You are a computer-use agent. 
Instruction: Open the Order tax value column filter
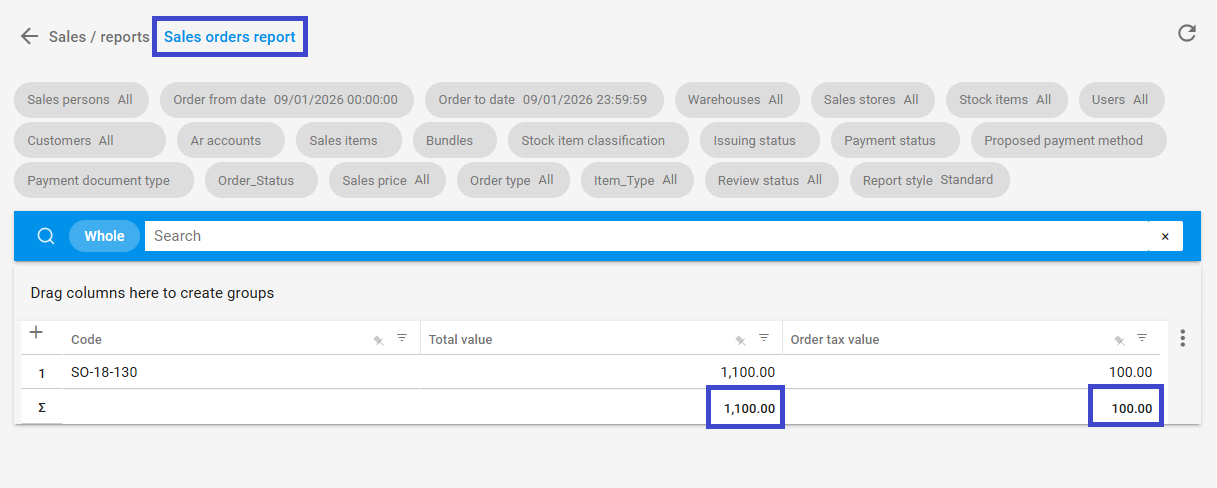coord(1142,338)
